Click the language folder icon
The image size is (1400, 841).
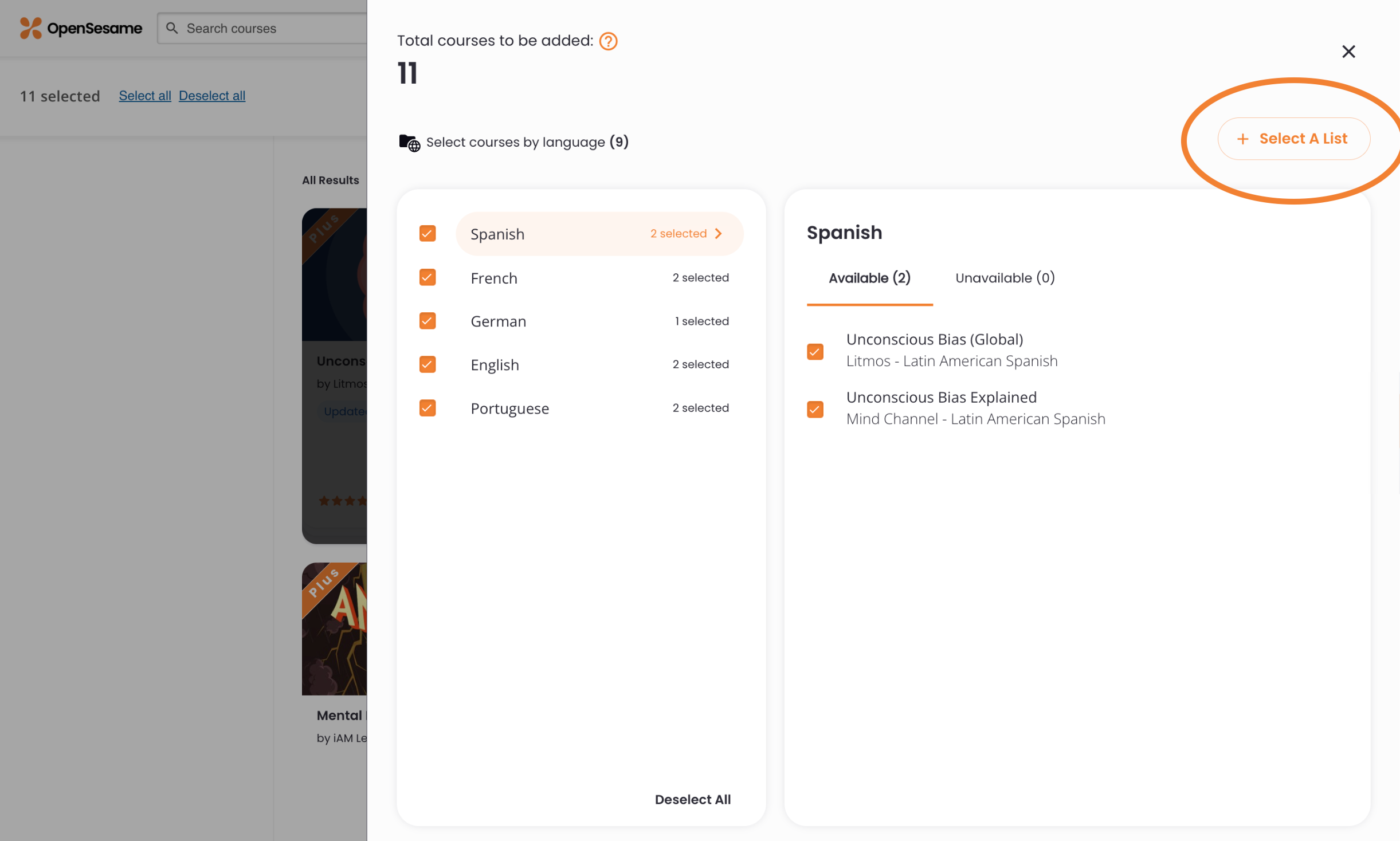click(409, 143)
